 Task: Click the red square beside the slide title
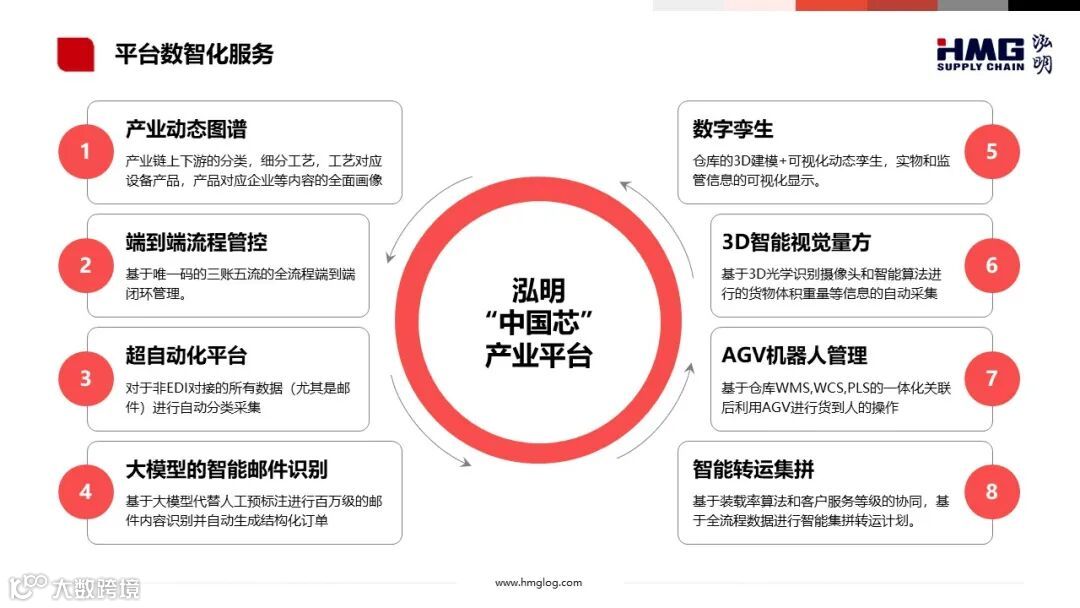pyautogui.click(x=76, y=54)
